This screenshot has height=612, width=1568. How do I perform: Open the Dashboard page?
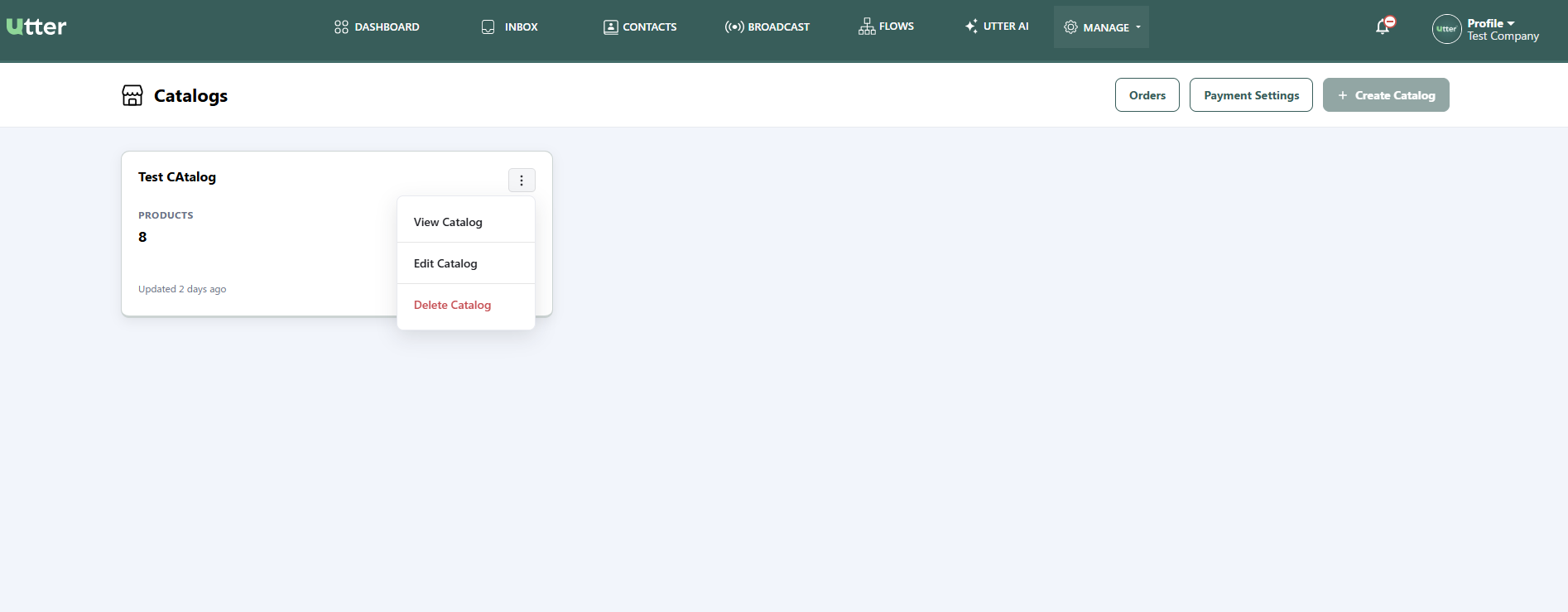click(x=377, y=27)
